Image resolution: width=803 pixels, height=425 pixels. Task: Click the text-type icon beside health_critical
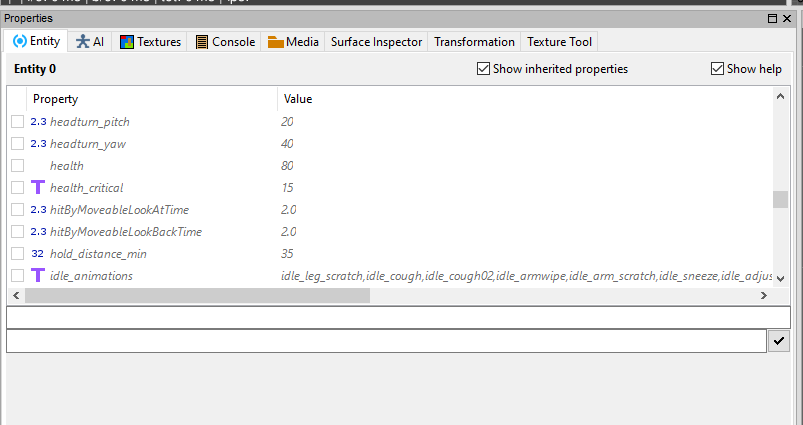click(x=38, y=188)
